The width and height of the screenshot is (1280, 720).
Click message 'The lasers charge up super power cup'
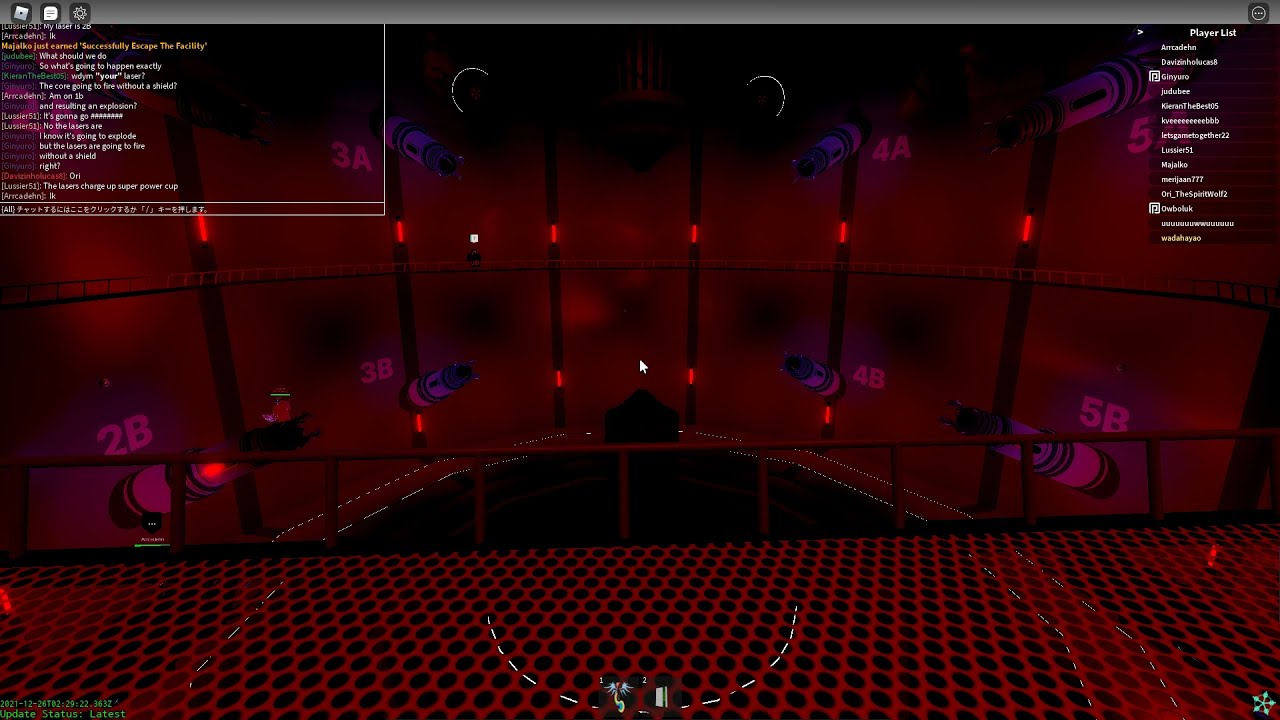click(110, 186)
